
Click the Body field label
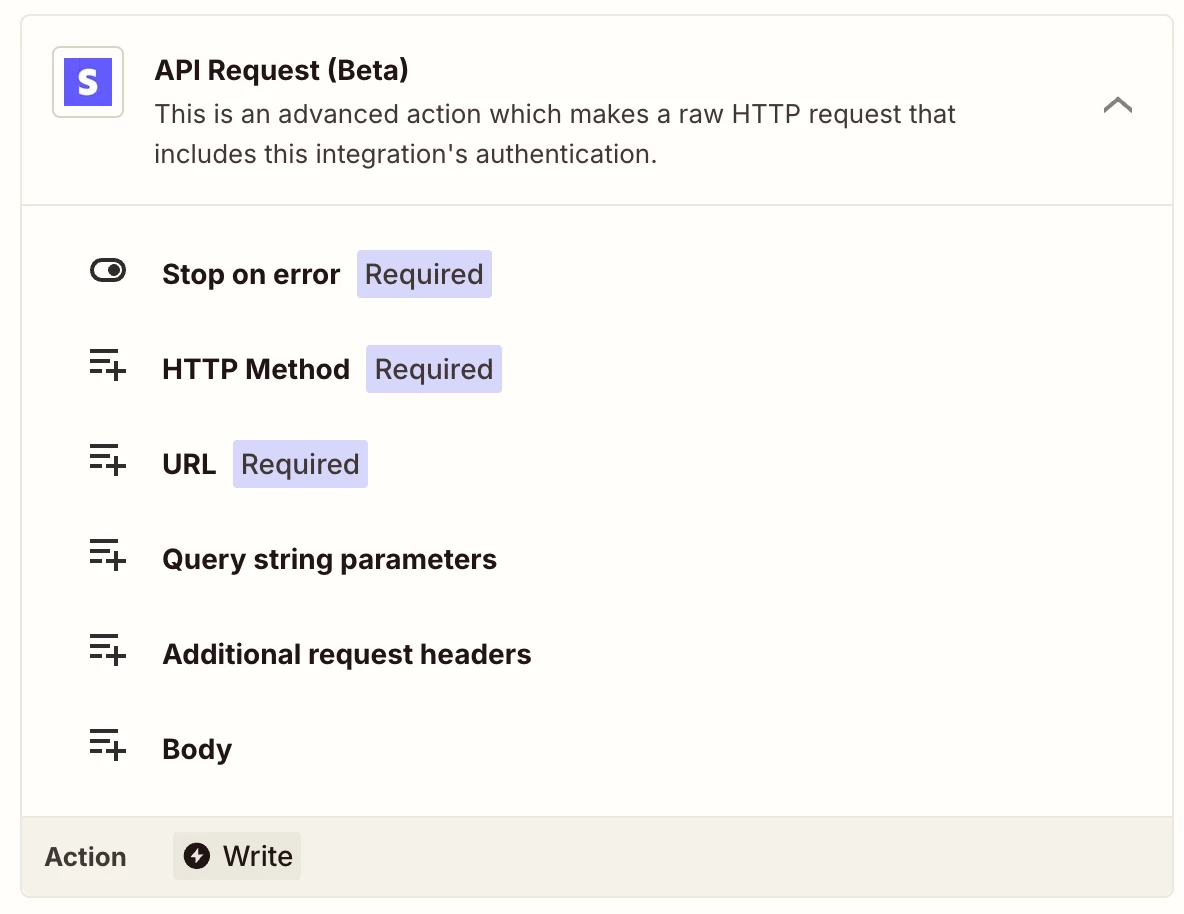pos(197,749)
